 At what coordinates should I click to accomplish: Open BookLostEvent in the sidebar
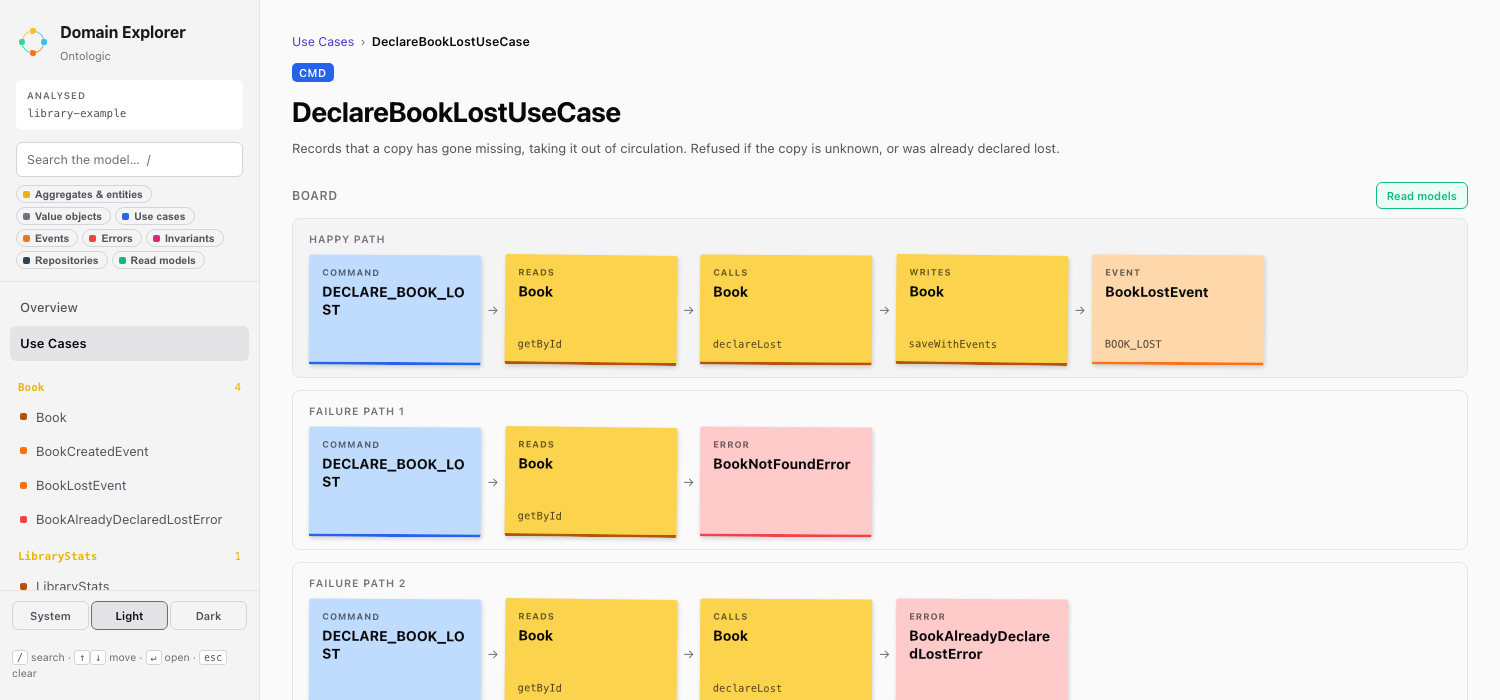pos(129,485)
